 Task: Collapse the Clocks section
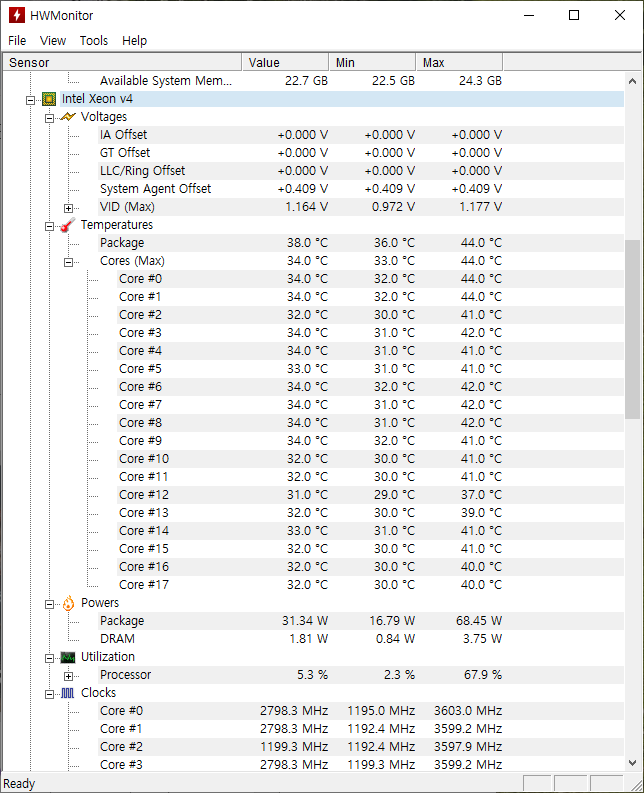click(49, 694)
